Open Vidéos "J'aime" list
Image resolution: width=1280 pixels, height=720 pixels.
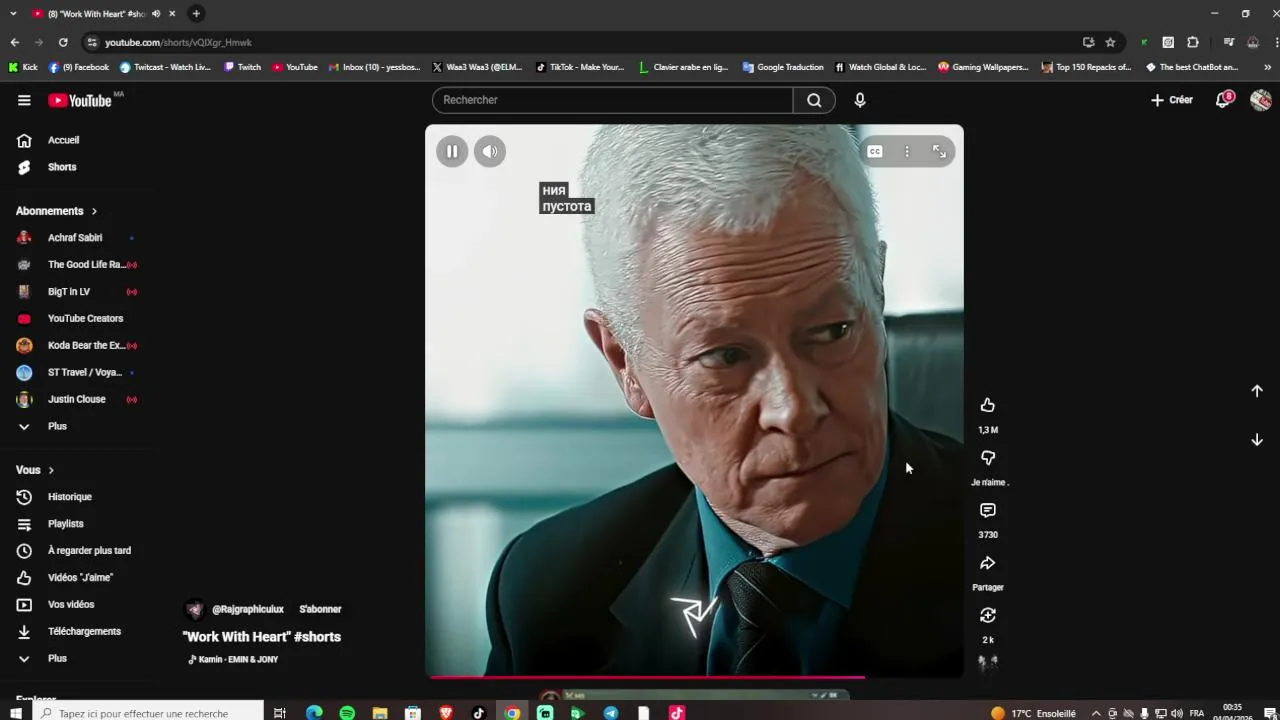click(80, 578)
